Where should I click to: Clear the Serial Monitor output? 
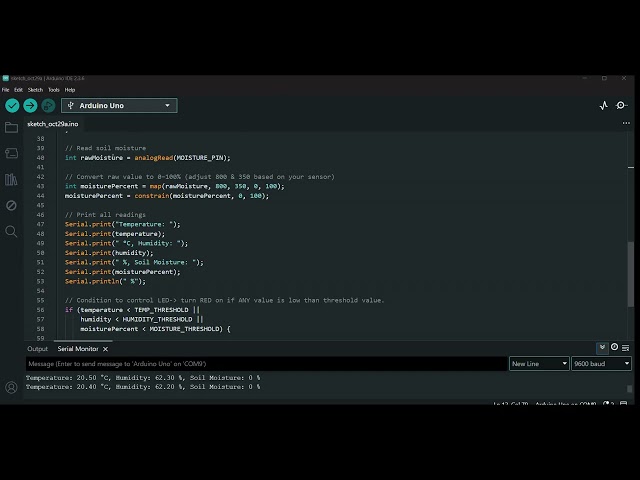tap(625, 348)
